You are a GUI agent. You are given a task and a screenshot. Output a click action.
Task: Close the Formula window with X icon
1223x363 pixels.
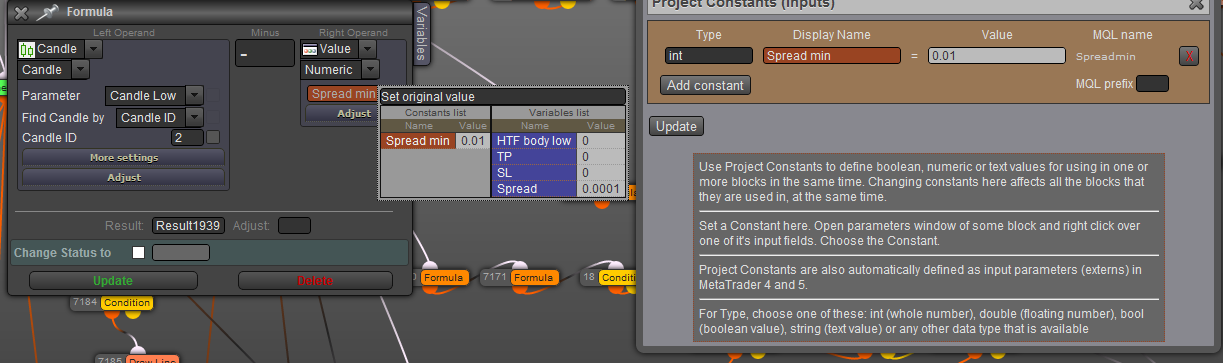pos(21,13)
